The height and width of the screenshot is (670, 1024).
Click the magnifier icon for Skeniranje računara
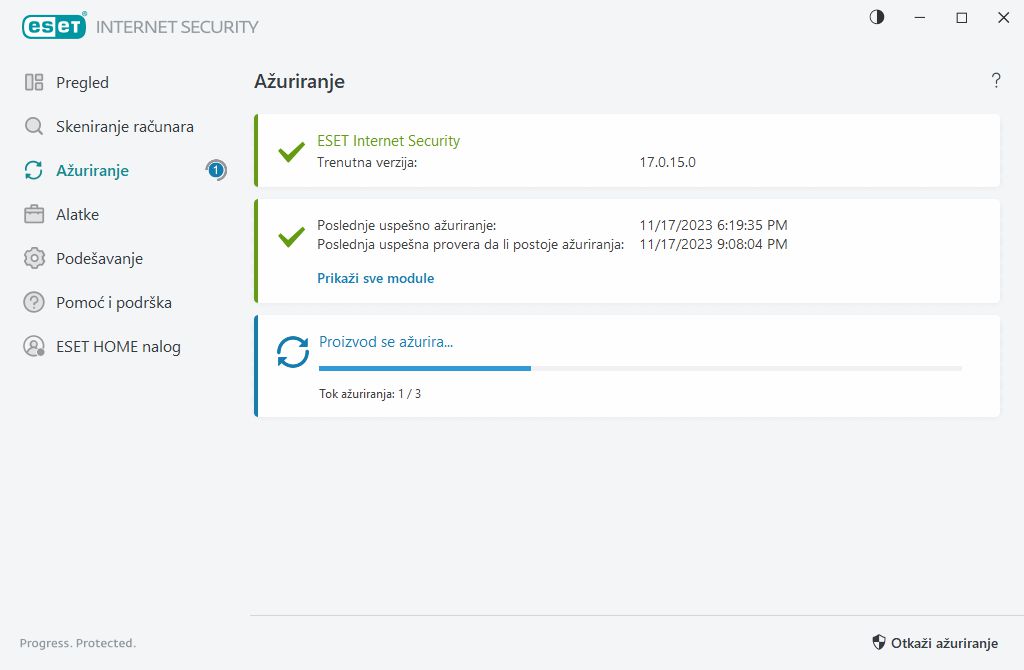[34, 127]
